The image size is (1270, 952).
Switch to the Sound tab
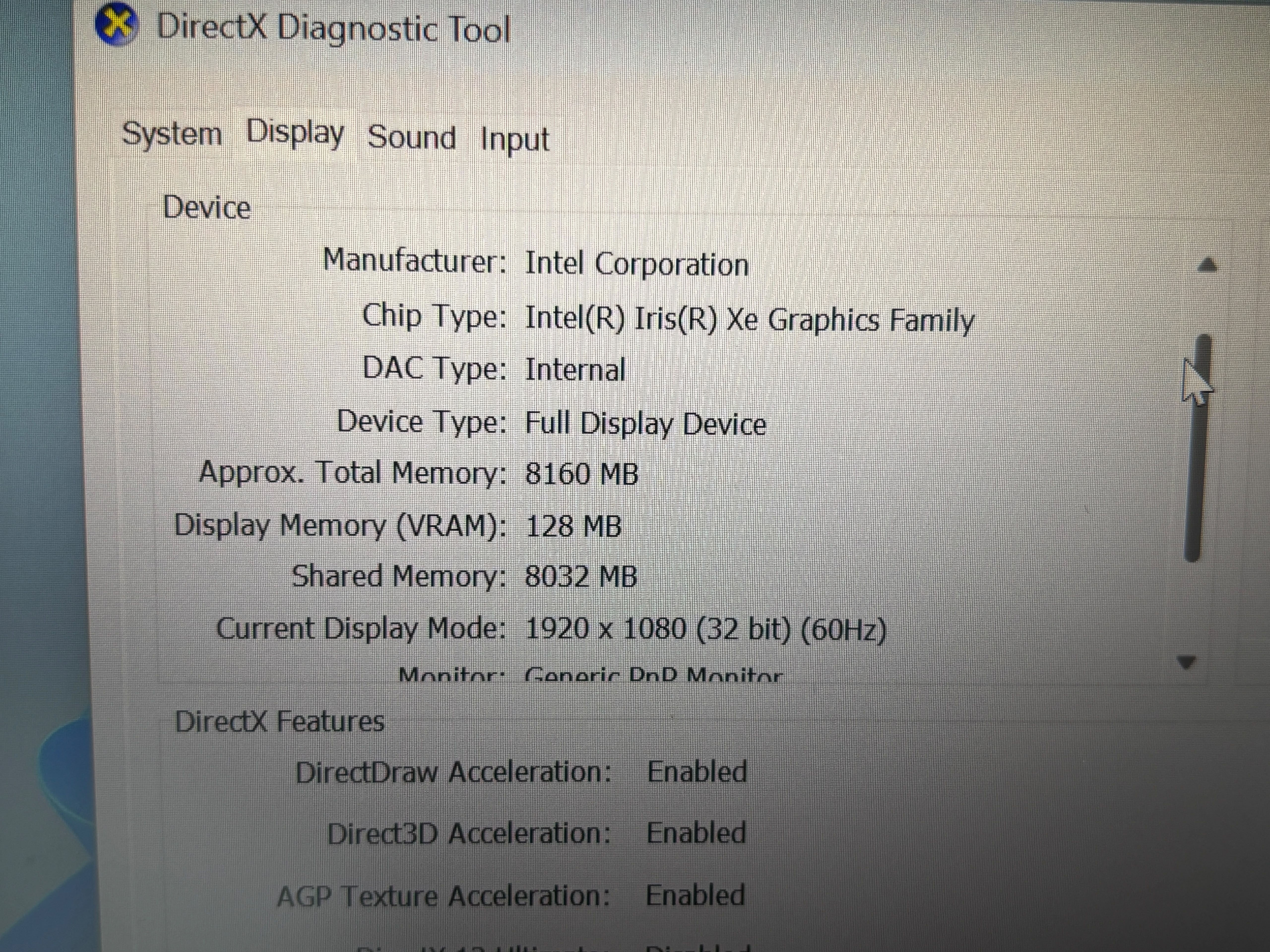click(412, 138)
